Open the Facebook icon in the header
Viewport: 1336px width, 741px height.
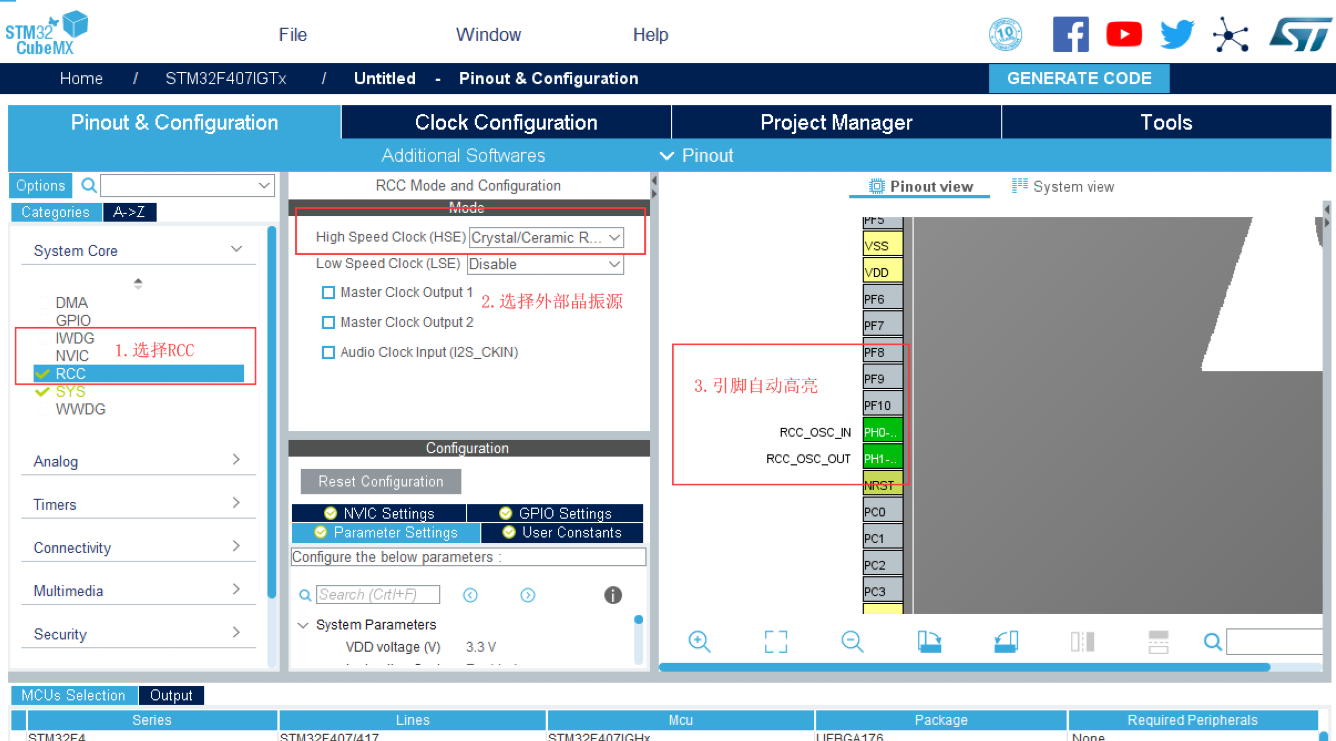point(1070,35)
